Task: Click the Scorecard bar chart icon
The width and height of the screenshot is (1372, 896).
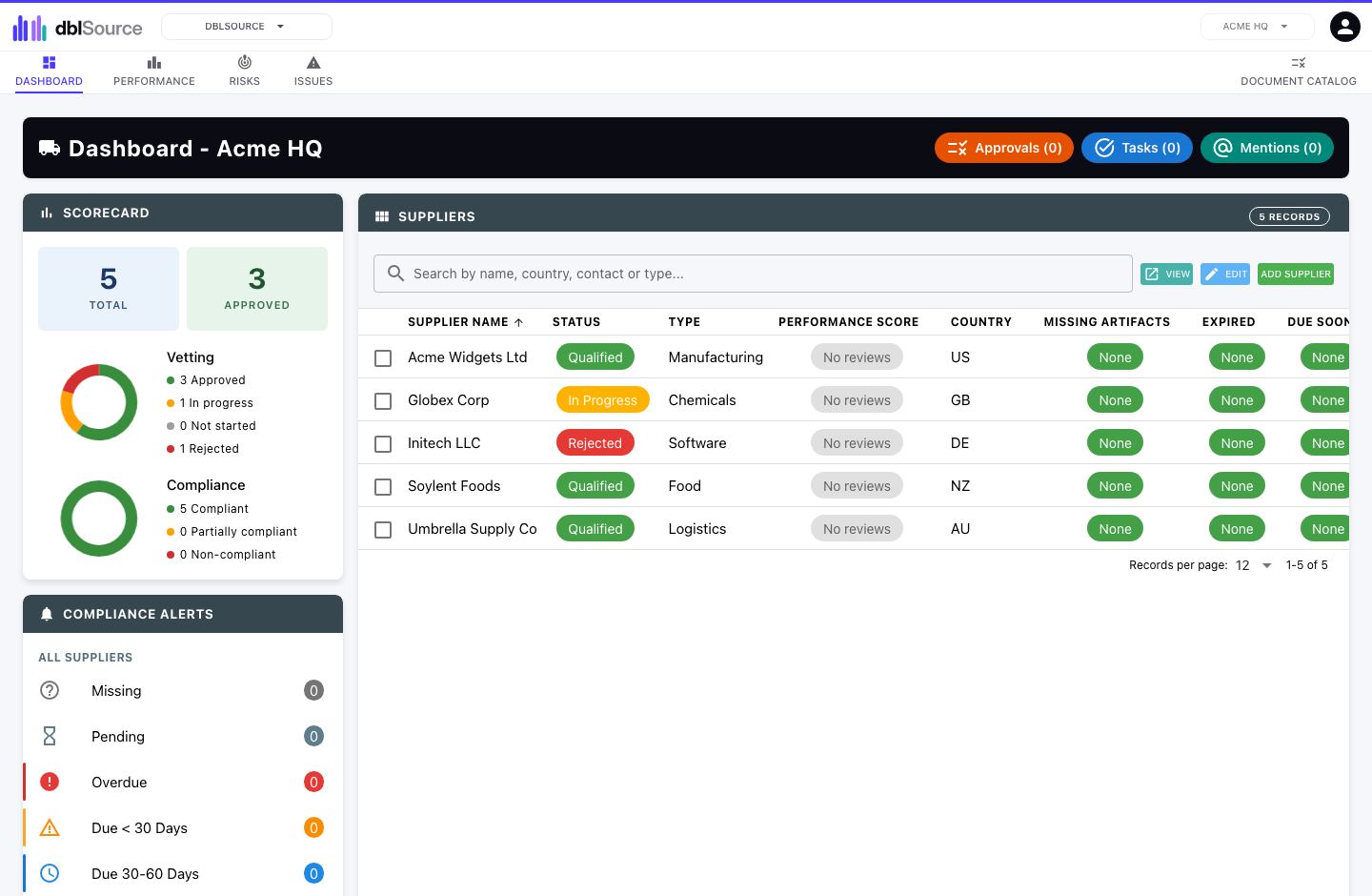Action: coord(47,214)
